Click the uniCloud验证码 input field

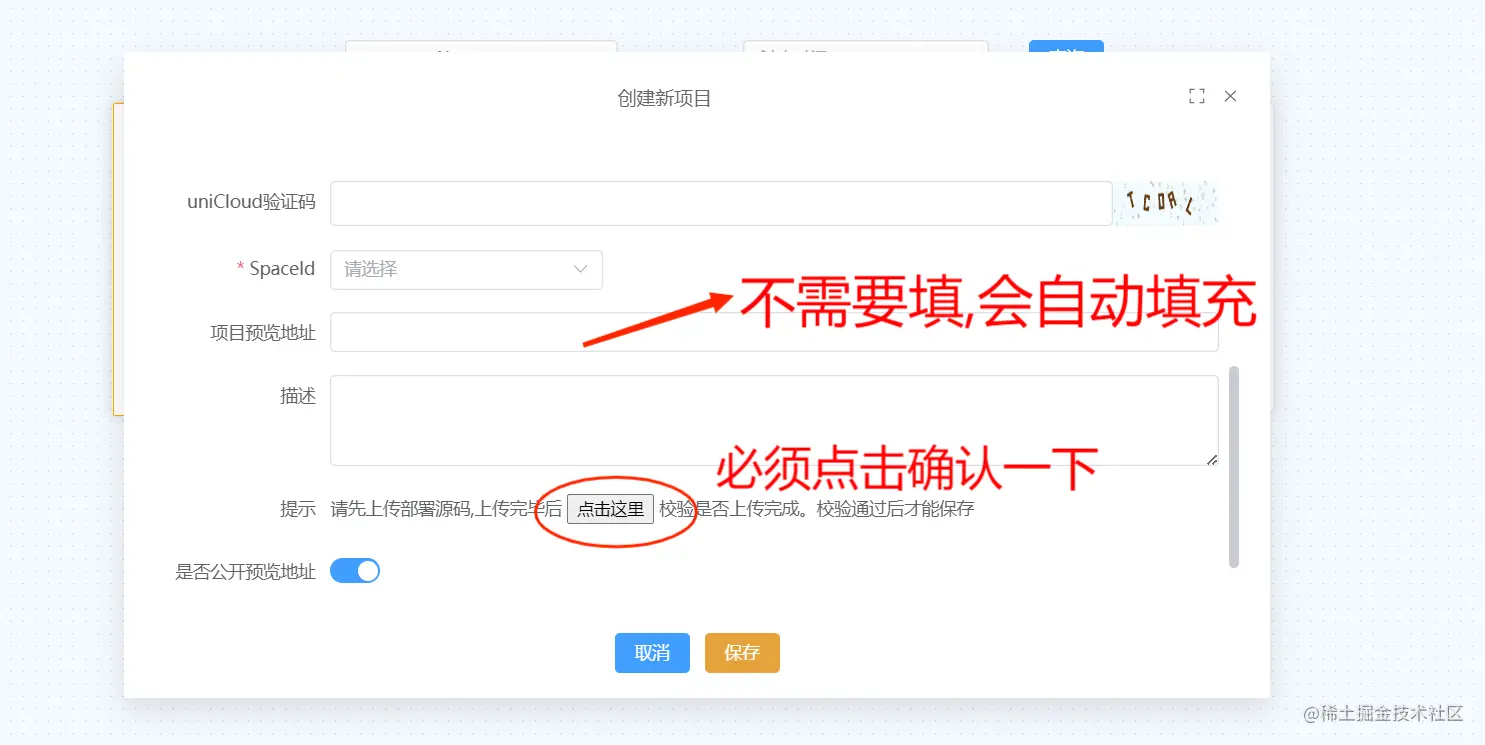[x=720, y=202]
